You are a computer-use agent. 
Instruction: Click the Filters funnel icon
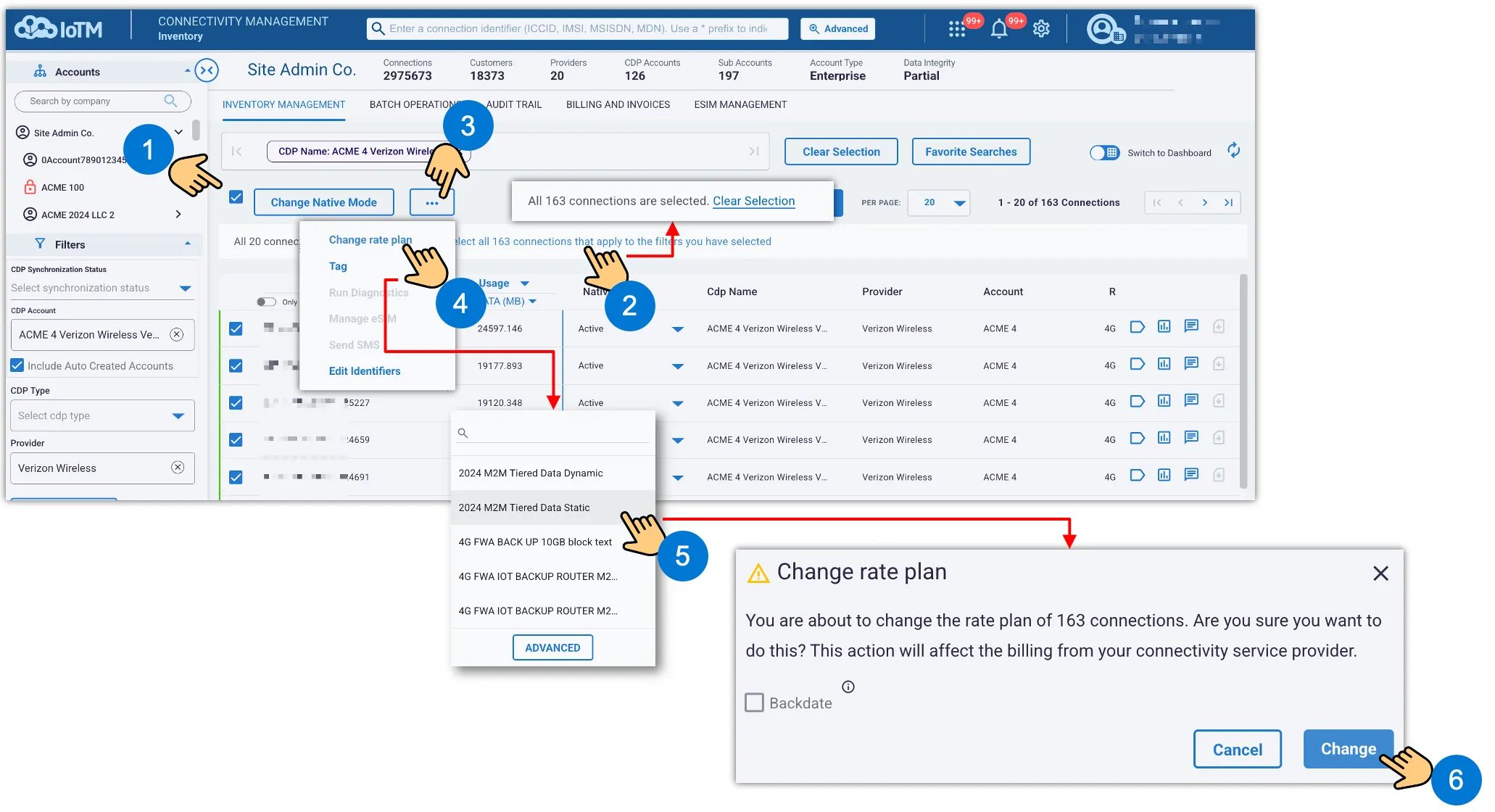[x=40, y=244]
